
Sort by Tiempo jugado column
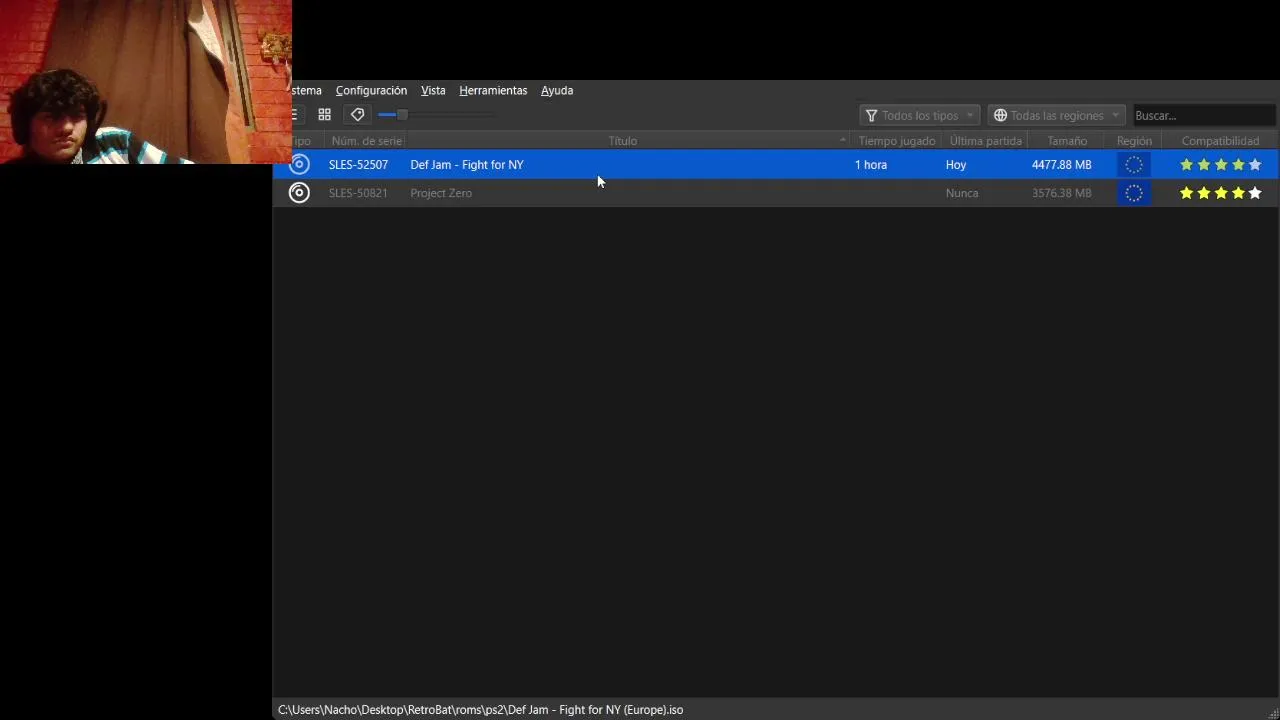[896, 141]
